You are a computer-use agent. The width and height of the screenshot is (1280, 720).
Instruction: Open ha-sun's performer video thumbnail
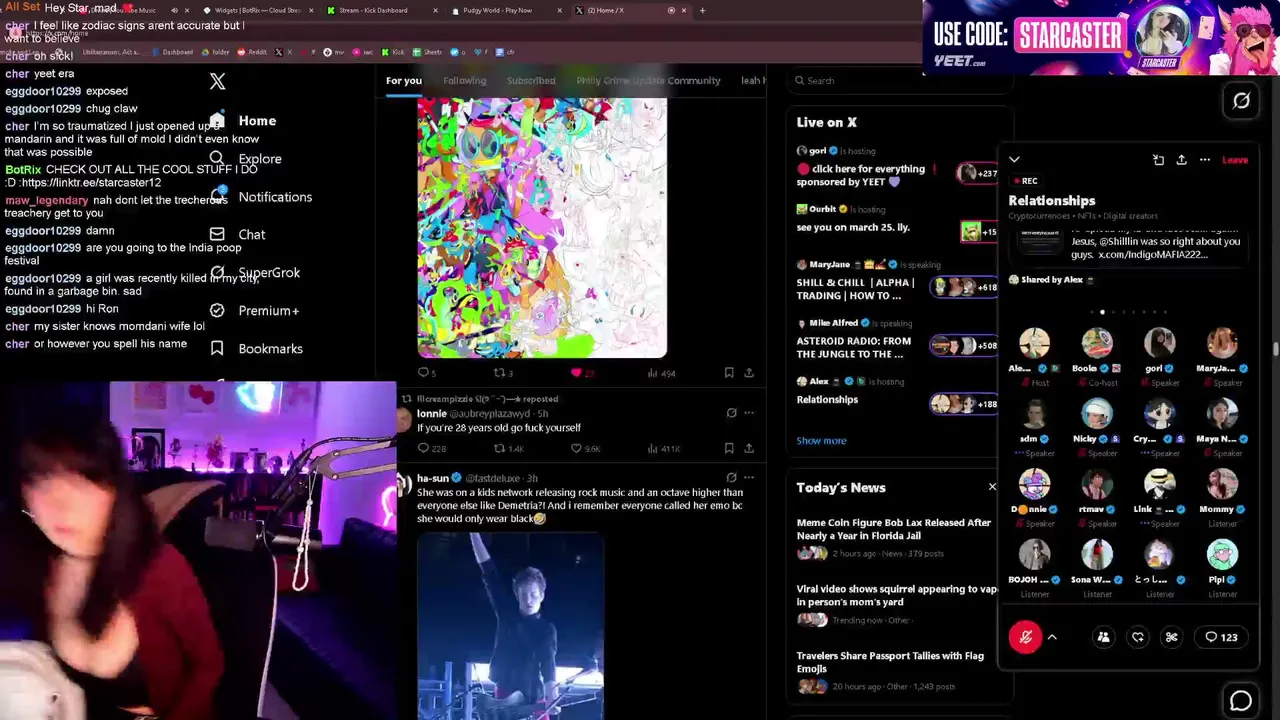tap(510, 625)
